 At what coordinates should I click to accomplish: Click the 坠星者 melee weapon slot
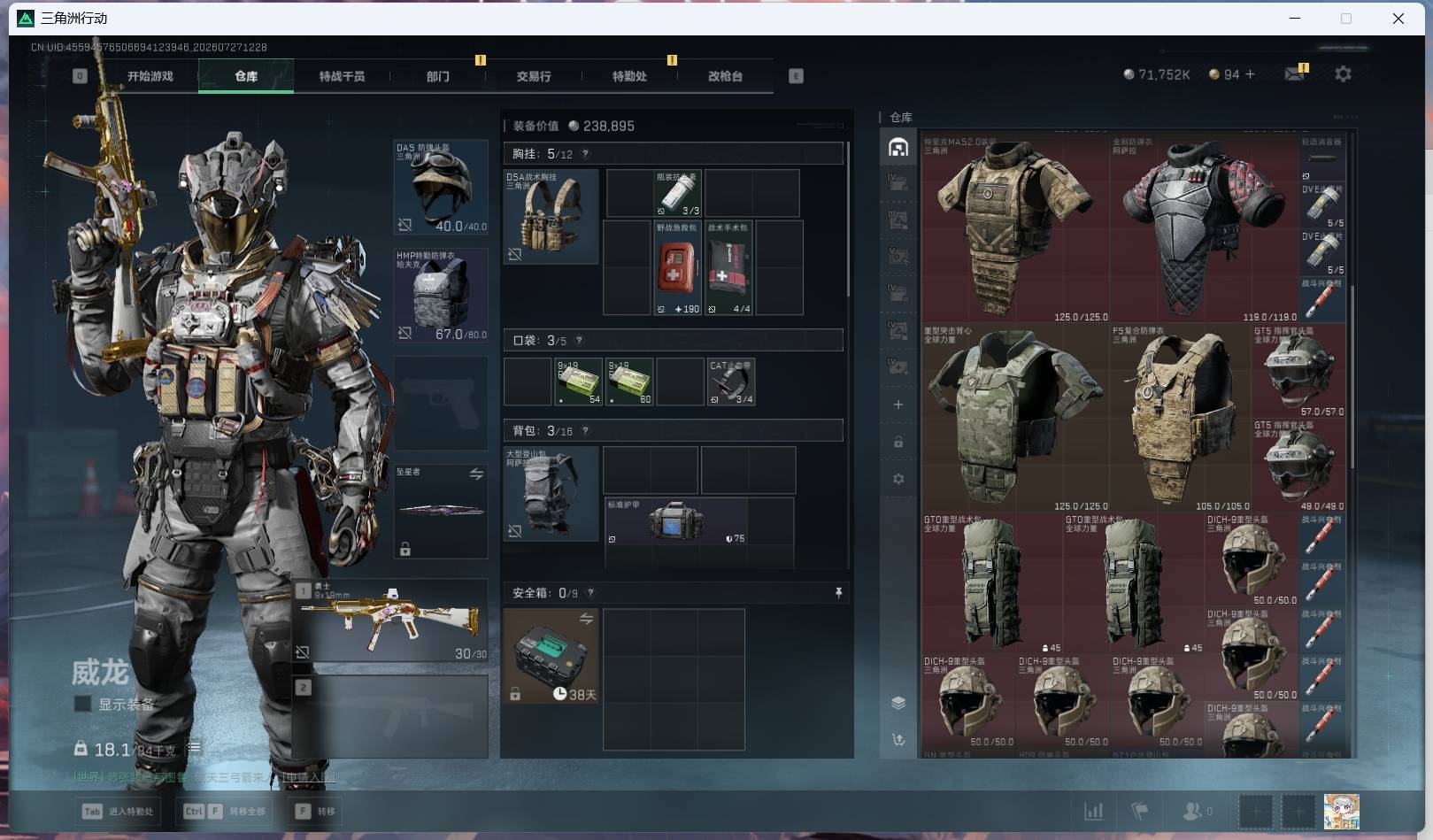[441, 512]
